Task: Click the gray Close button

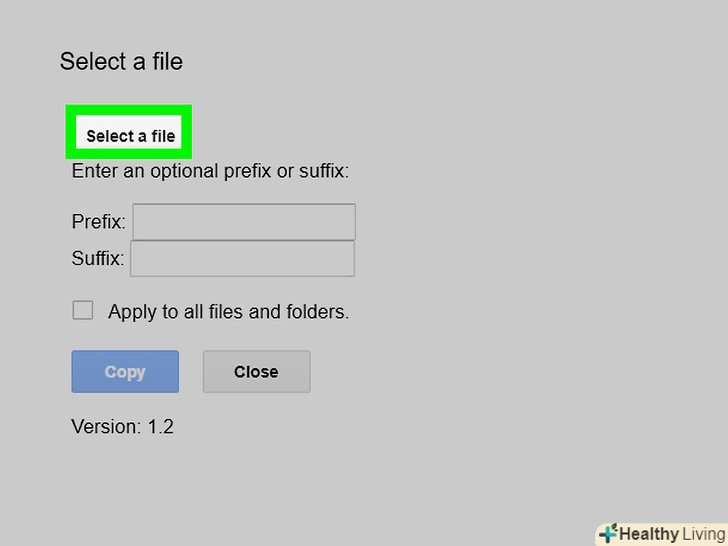Action: pos(256,372)
